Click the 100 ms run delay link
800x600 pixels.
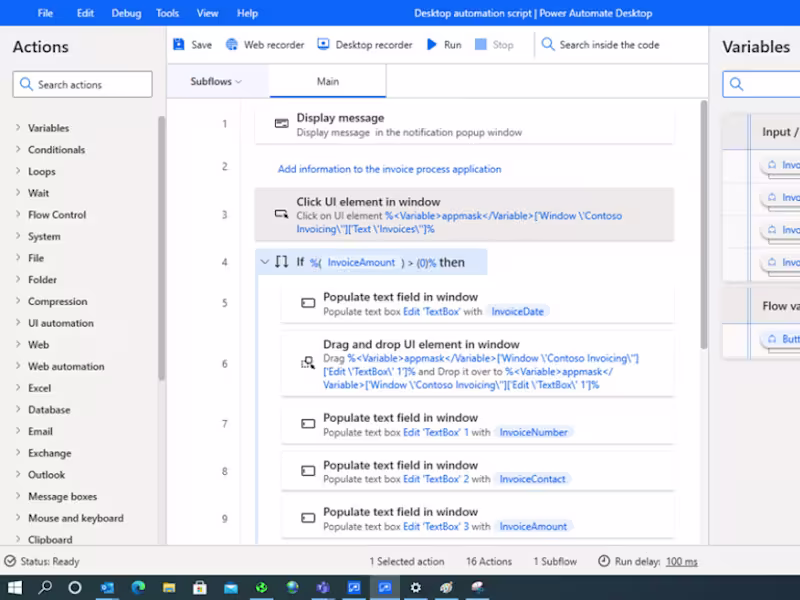pyautogui.click(x=681, y=561)
